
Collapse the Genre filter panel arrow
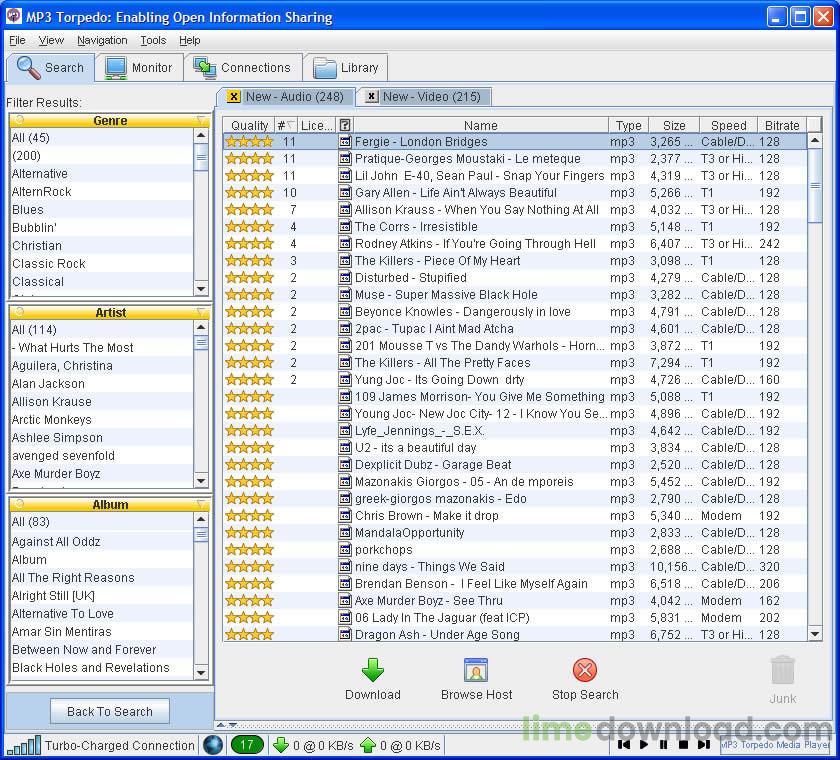[201, 121]
